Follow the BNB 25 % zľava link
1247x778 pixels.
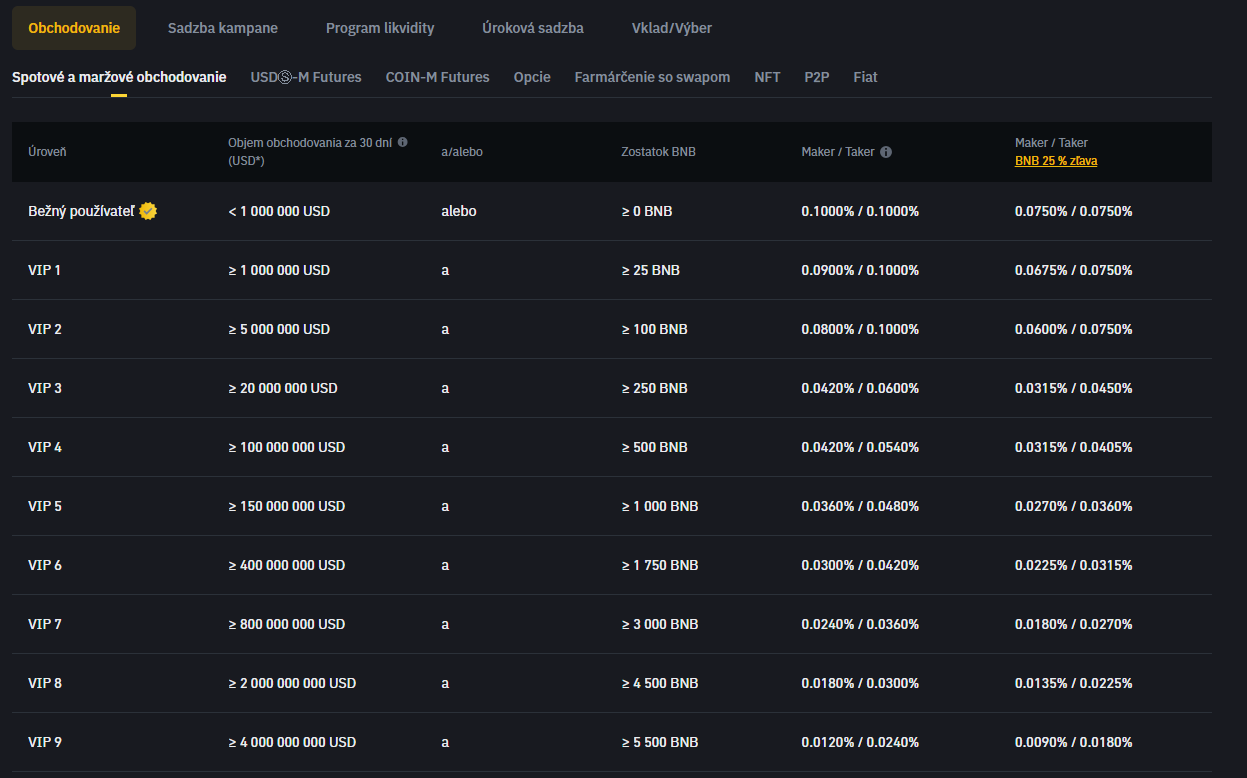(x=1056, y=161)
